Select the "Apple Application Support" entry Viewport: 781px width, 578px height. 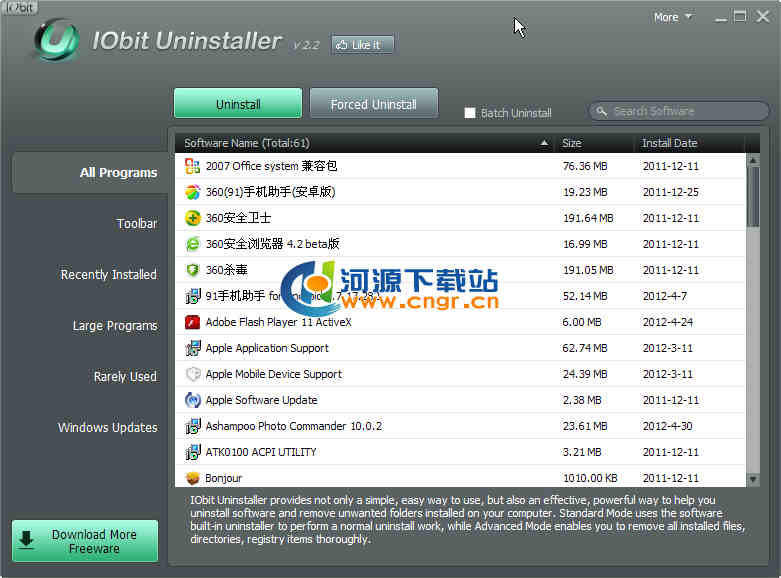tap(267, 348)
